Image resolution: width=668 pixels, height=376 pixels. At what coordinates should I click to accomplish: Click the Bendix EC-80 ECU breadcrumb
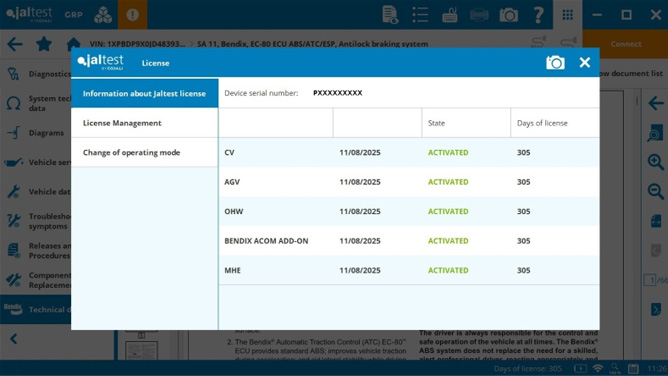[312, 44]
